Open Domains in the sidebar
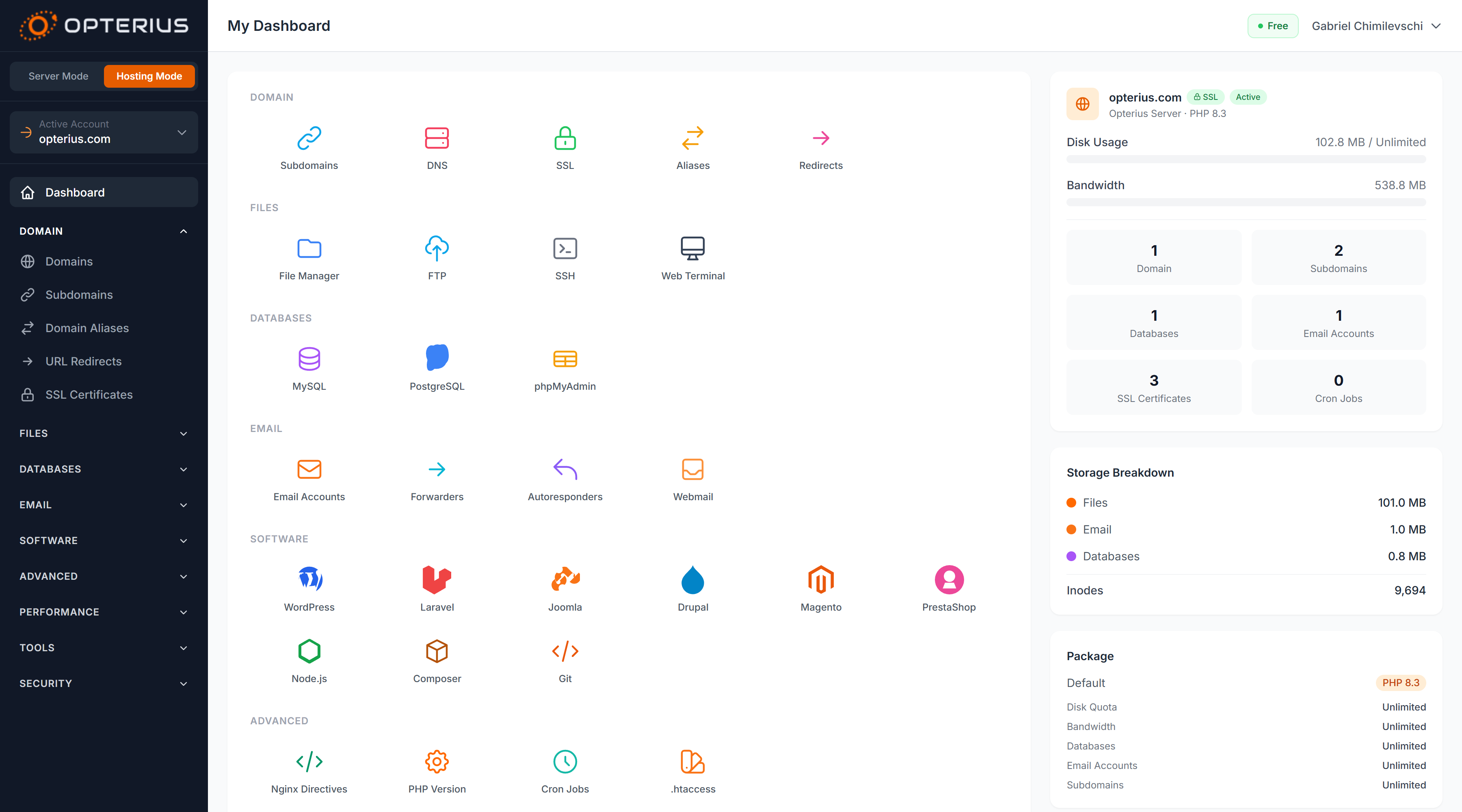This screenshot has width=1462, height=812. pyautogui.click(x=104, y=261)
